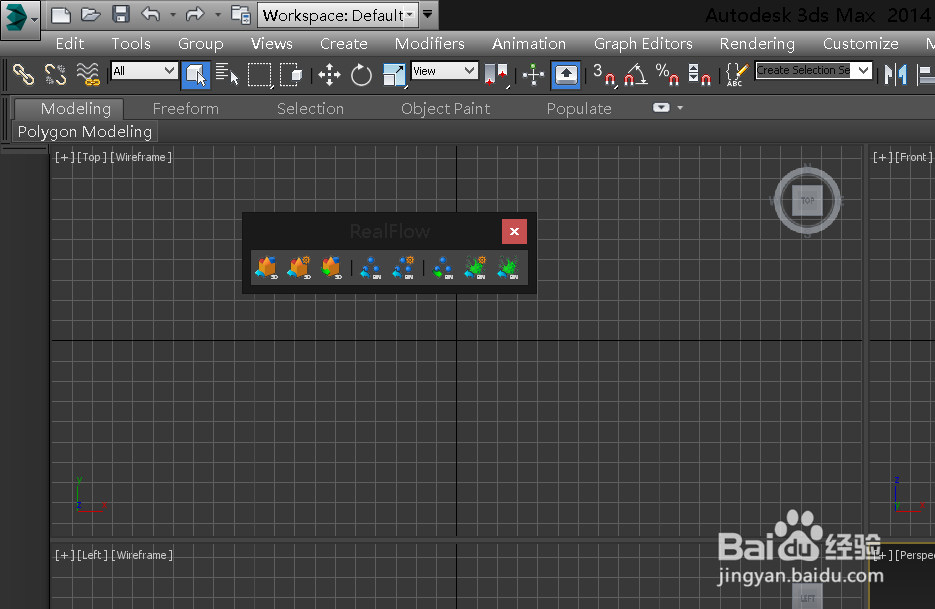The width and height of the screenshot is (935, 609).
Task: Open the Rendering menu
Action: click(757, 44)
